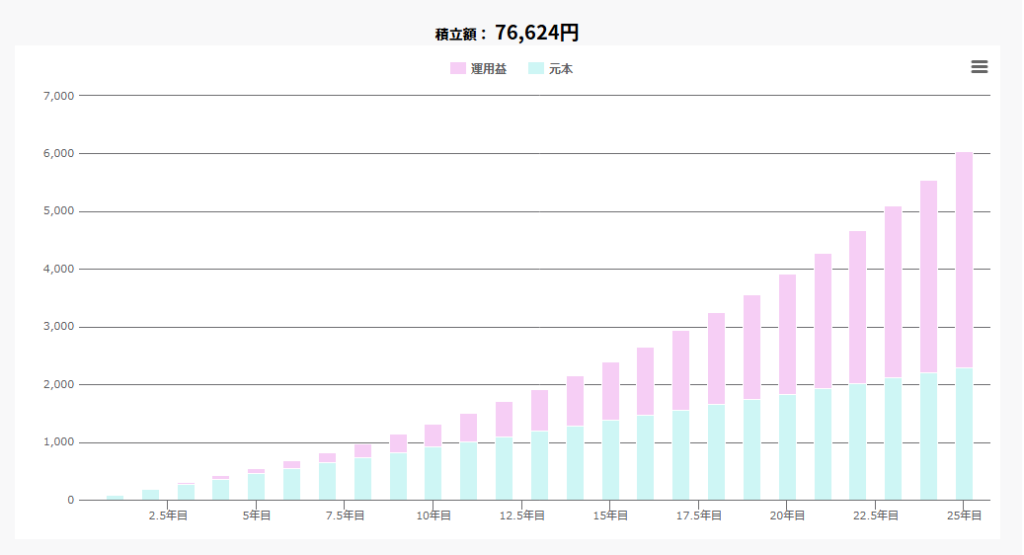Image resolution: width=1024 pixels, height=555 pixels.
Task: Click cyan 元本 segment of 5年目 bar
Action: point(256,487)
